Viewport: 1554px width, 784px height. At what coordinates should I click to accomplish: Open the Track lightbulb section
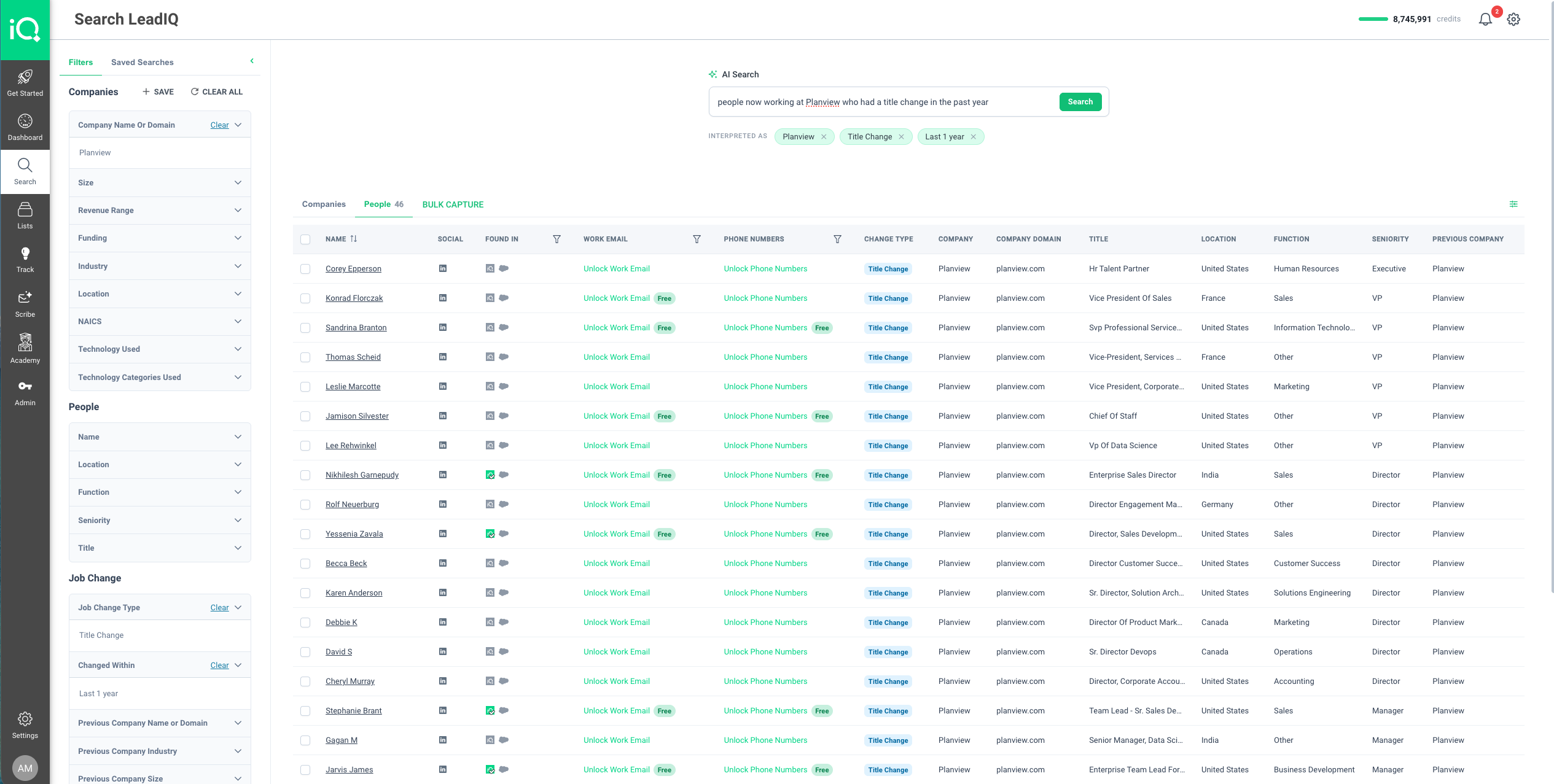(x=25, y=260)
